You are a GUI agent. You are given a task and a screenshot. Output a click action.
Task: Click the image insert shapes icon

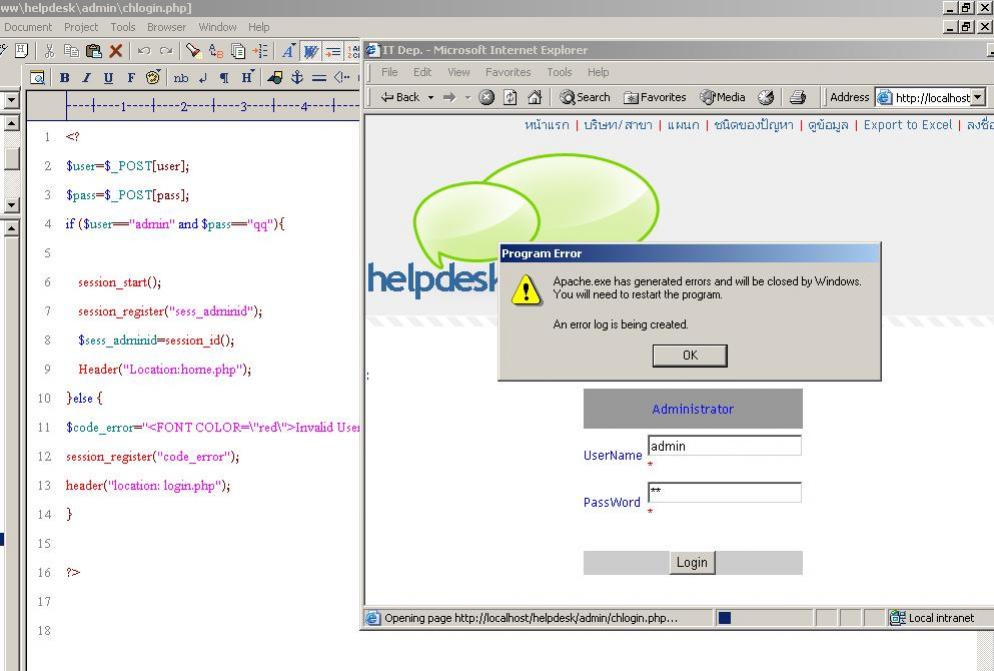[x=275, y=77]
